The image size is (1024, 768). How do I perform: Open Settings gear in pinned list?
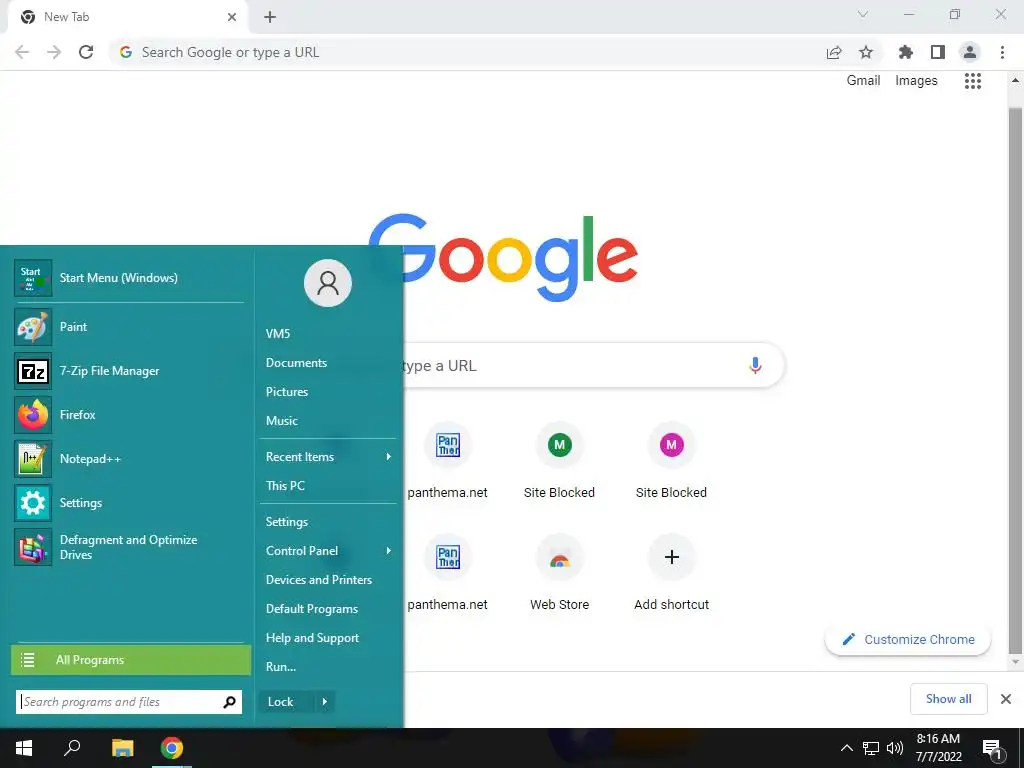(129, 502)
